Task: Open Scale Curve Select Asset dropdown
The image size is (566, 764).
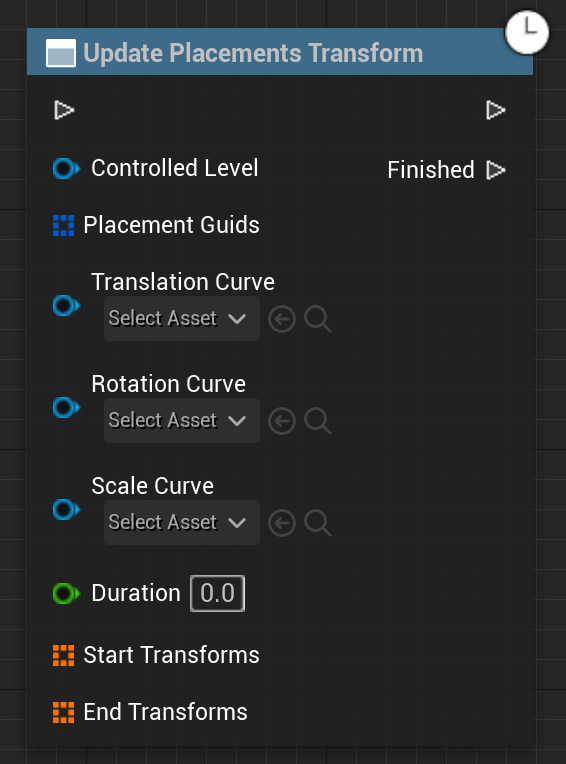Action: point(182,522)
